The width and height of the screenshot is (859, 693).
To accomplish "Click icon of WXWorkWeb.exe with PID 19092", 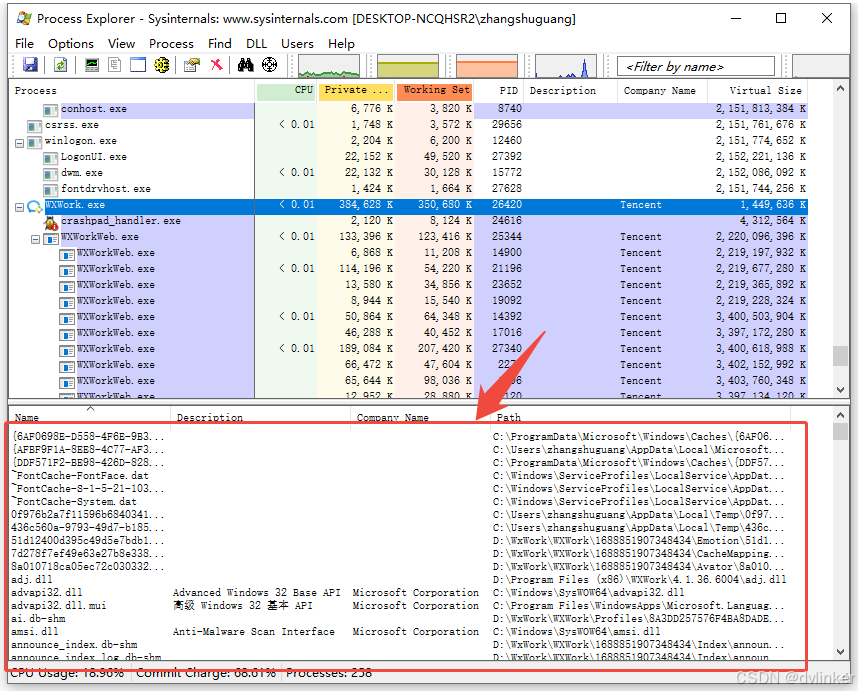I will click(67, 302).
